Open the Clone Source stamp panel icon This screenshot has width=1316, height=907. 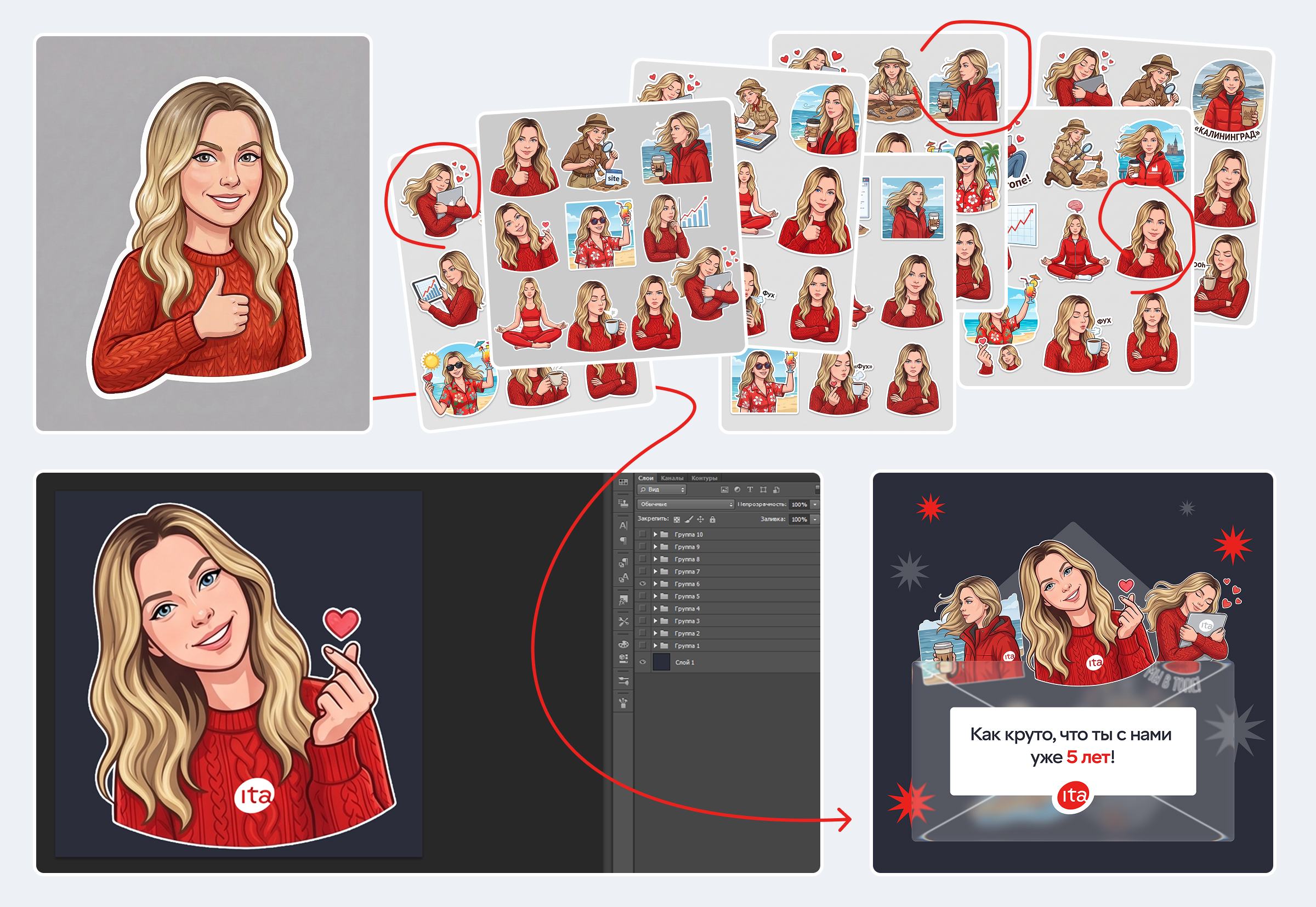(623, 503)
